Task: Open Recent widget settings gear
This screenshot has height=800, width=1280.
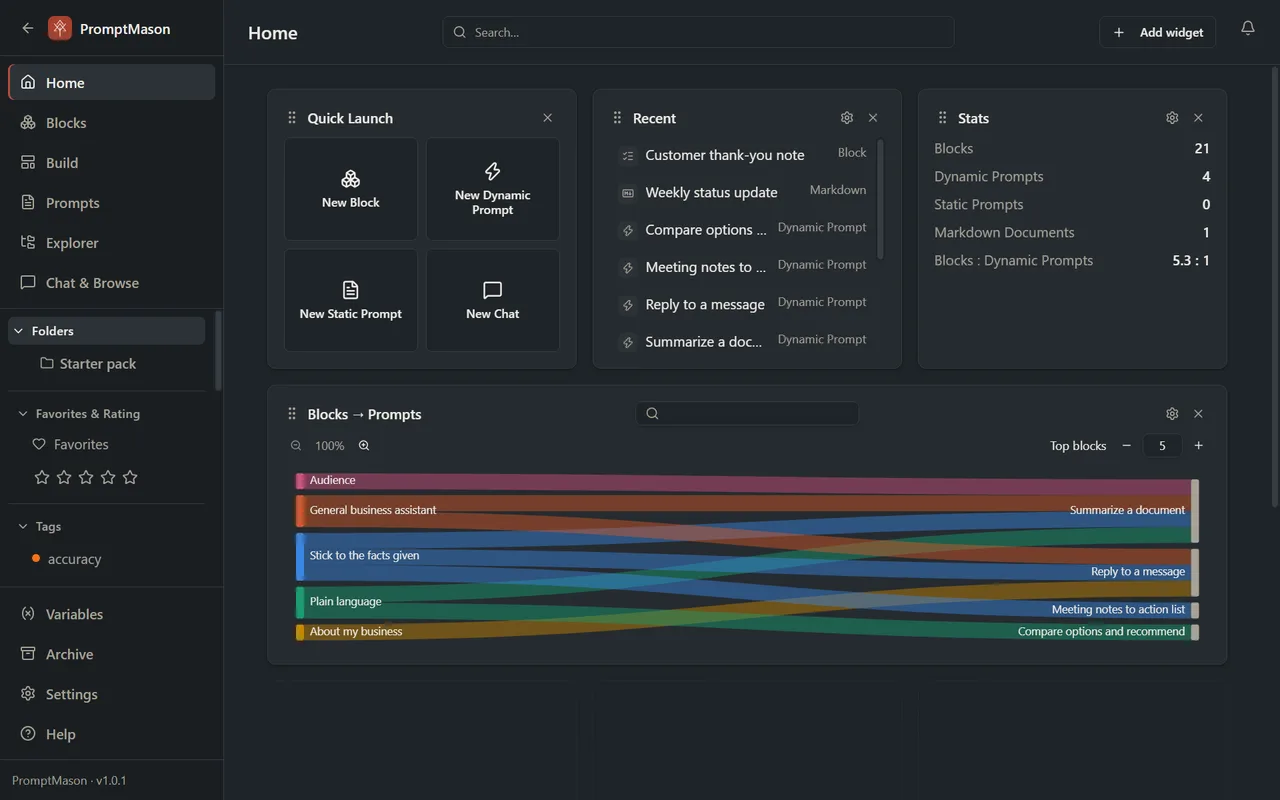Action: (847, 118)
